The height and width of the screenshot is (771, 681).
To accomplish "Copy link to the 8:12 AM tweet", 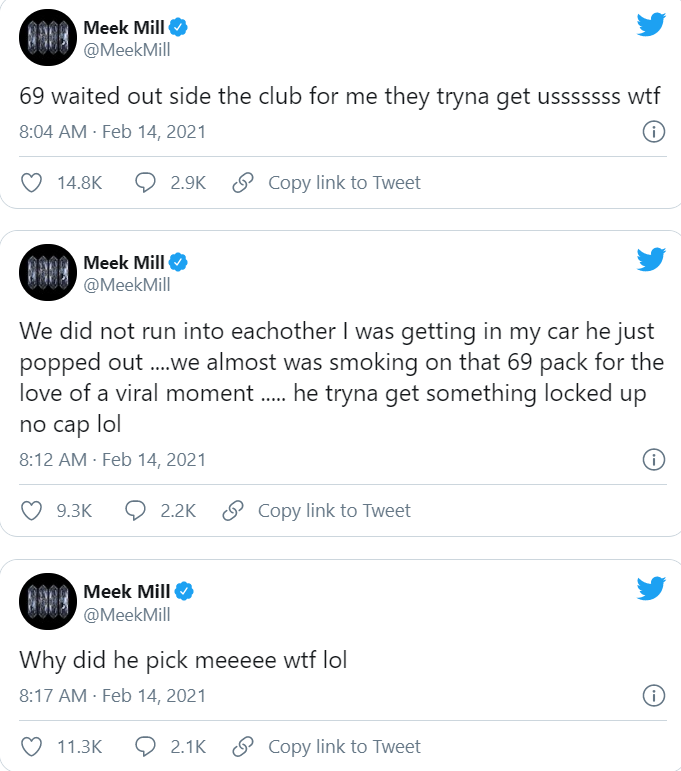I will click(316, 511).
